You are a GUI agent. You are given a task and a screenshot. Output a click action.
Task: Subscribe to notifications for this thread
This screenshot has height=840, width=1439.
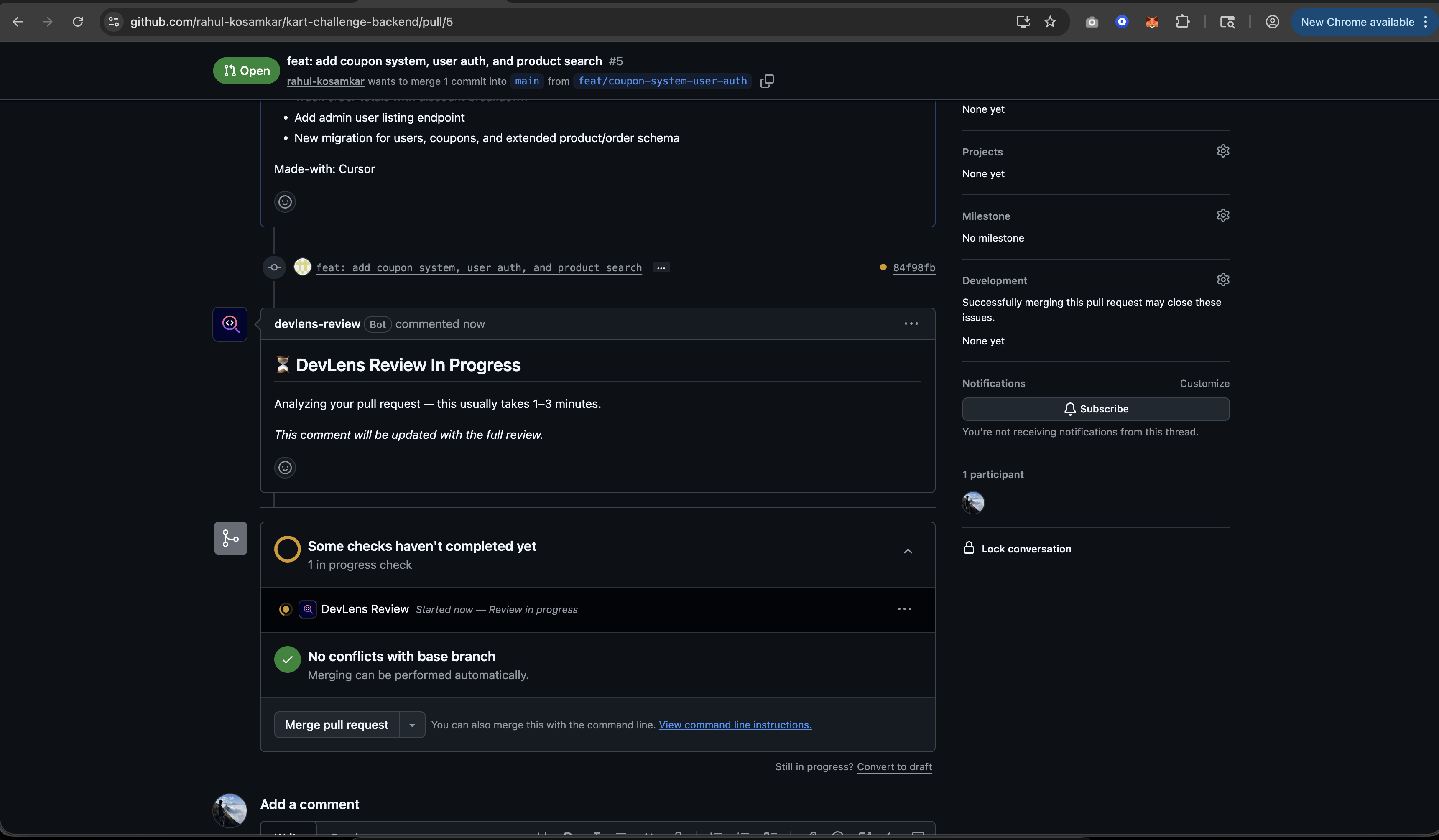click(1096, 409)
